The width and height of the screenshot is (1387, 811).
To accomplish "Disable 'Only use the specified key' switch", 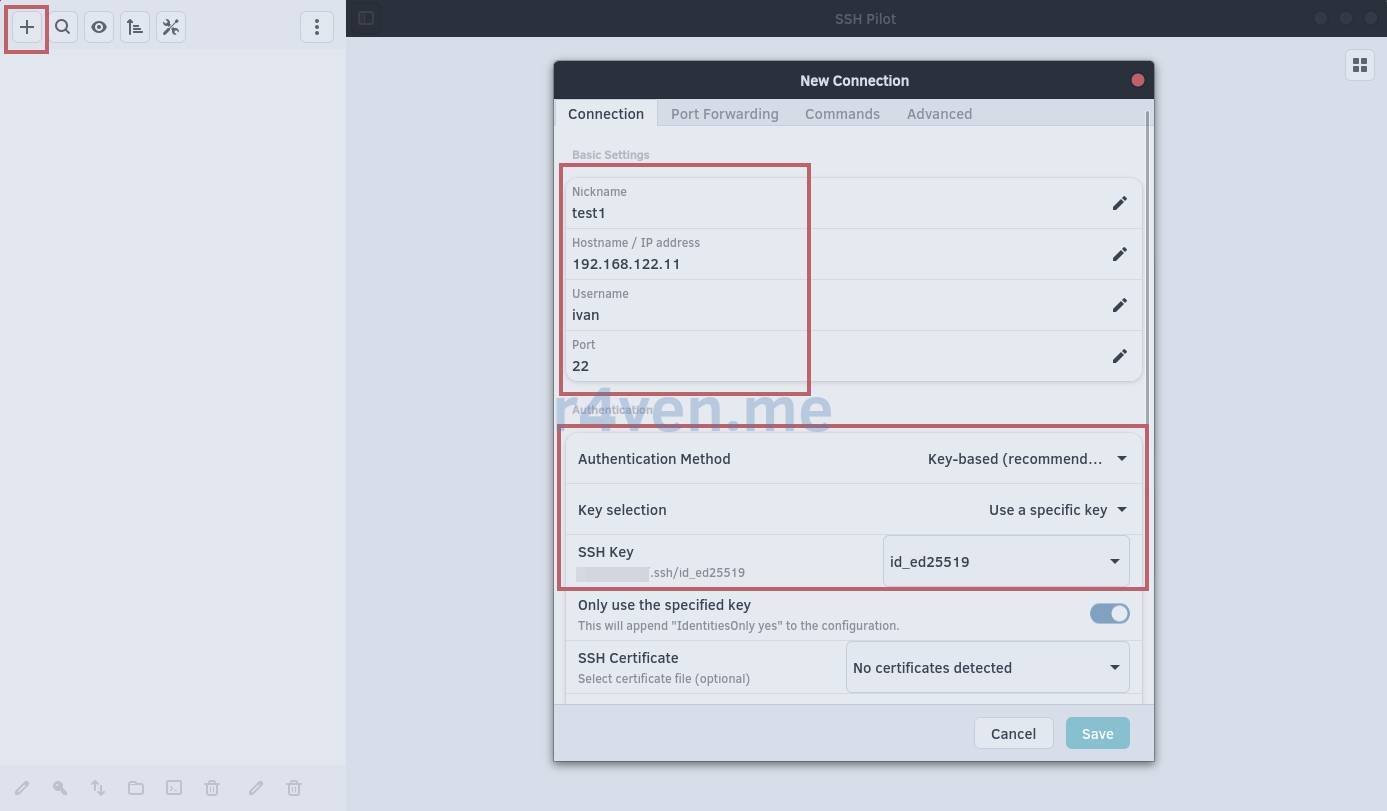I will (x=1109, y=614).
